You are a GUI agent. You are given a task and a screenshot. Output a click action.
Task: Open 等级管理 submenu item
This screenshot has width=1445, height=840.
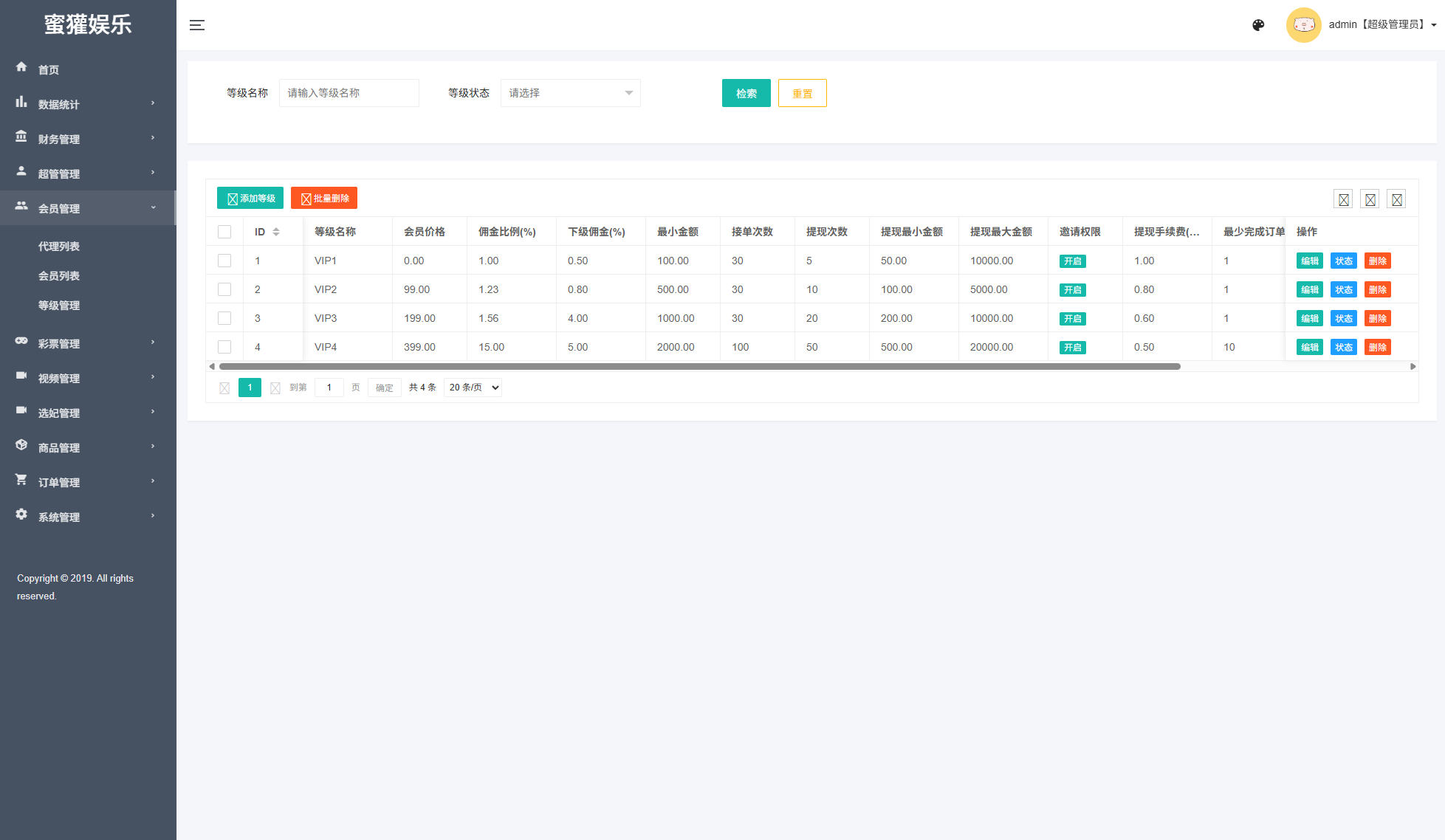[x=59, y=306]
